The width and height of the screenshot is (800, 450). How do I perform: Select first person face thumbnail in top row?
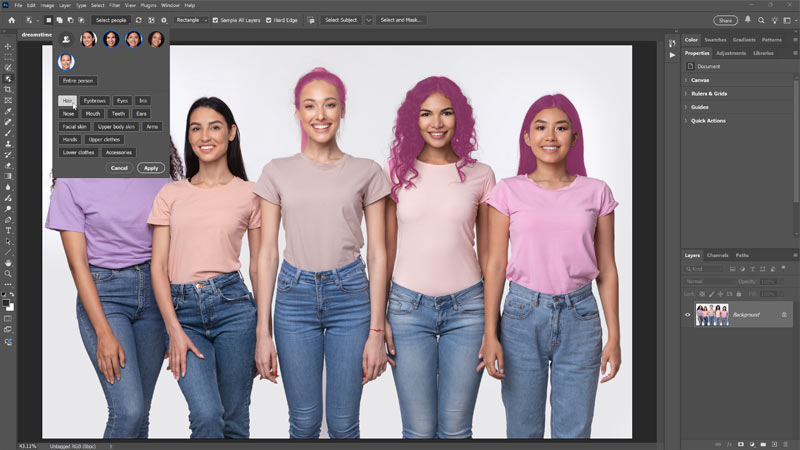point(88,39)
